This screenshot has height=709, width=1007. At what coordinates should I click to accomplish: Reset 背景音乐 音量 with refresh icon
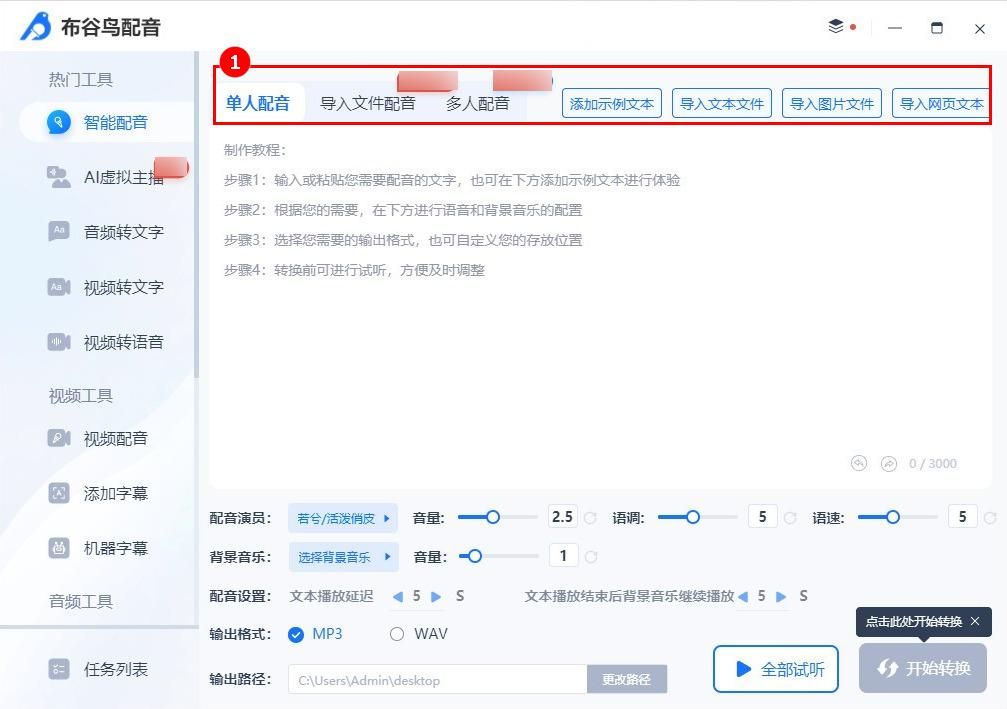pos(591,557)
